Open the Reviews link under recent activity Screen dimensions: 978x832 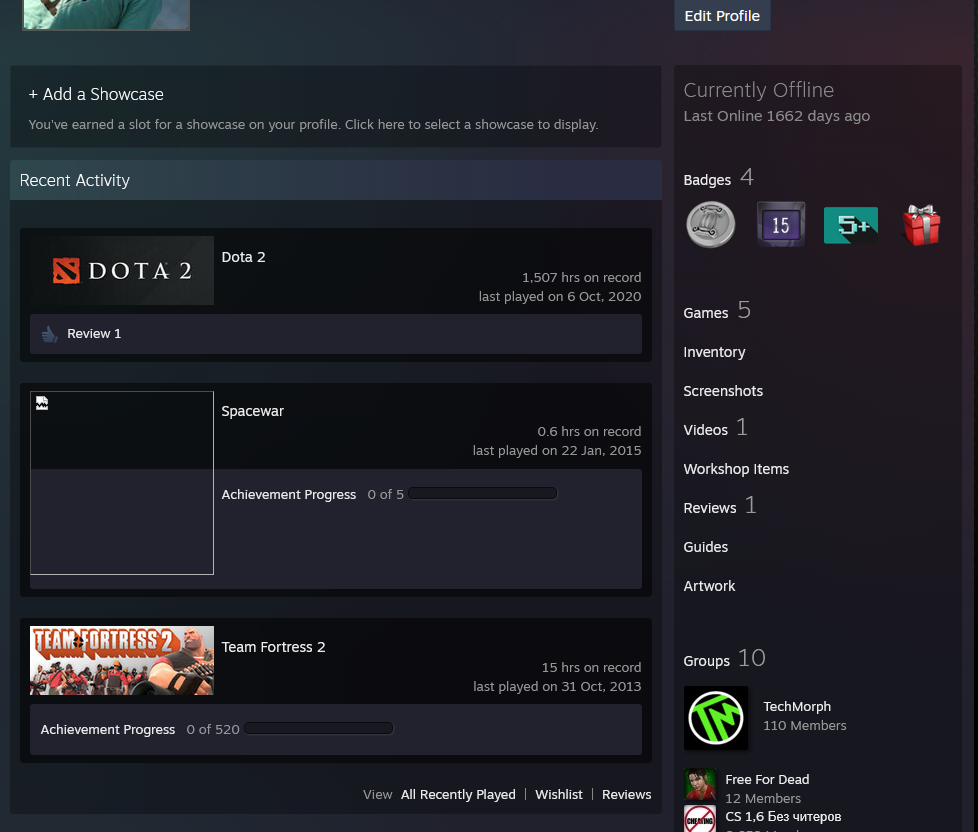626,795
